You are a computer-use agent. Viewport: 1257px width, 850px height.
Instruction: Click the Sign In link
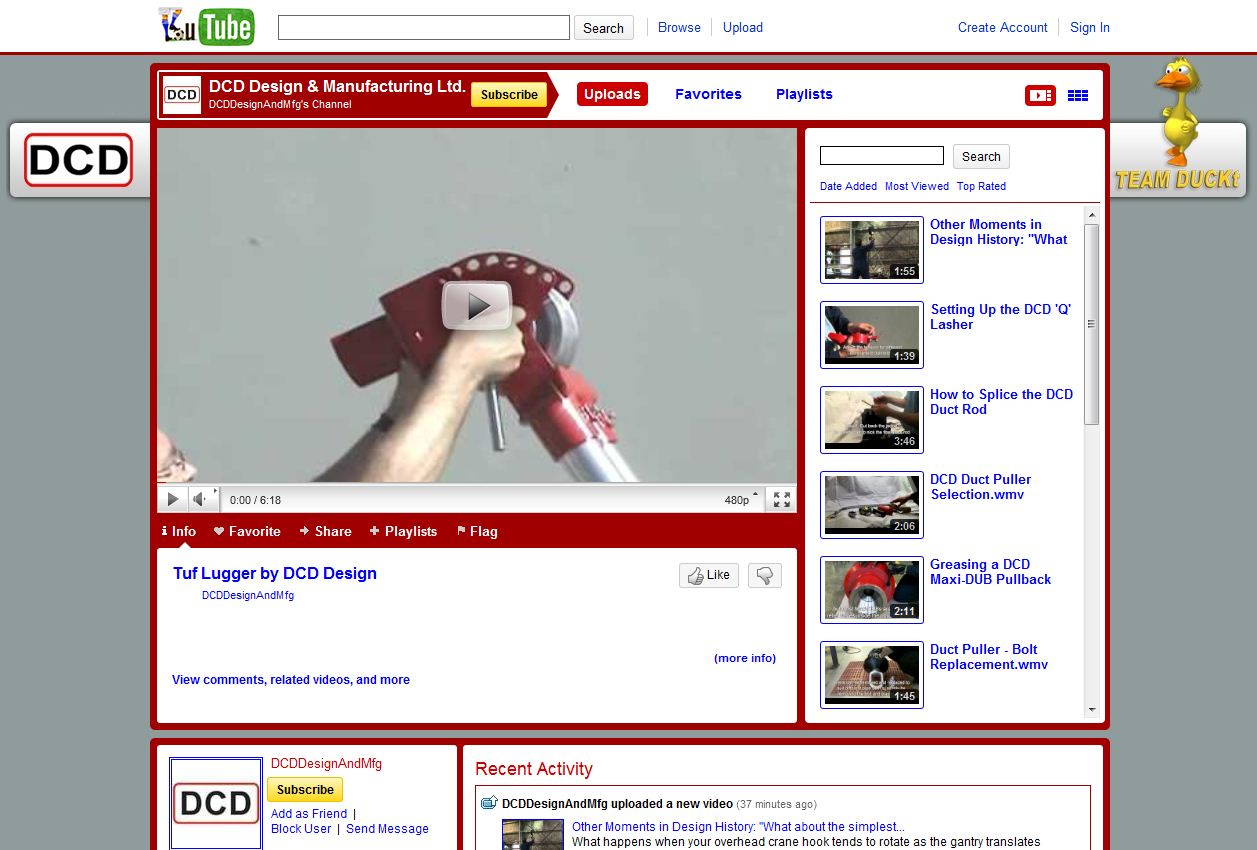tap(1089, 27)
